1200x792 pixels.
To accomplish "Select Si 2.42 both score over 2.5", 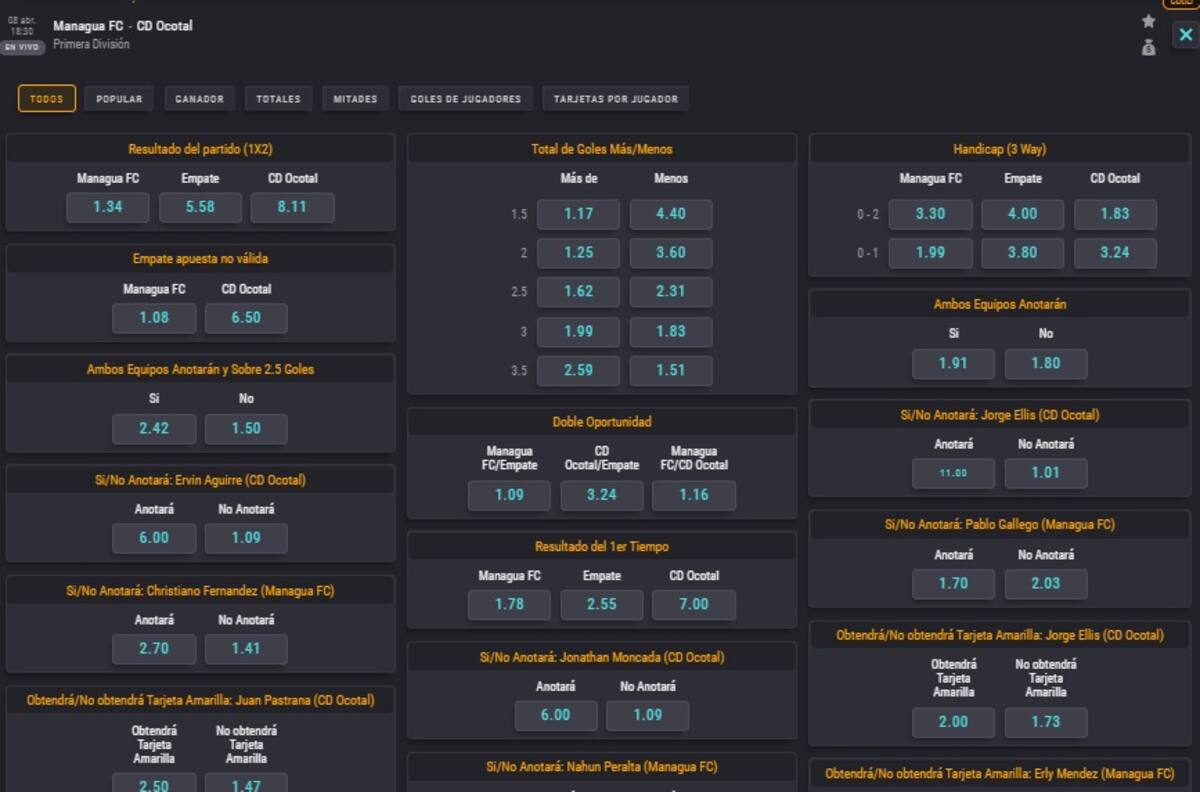I will click(x=154, y=428).
